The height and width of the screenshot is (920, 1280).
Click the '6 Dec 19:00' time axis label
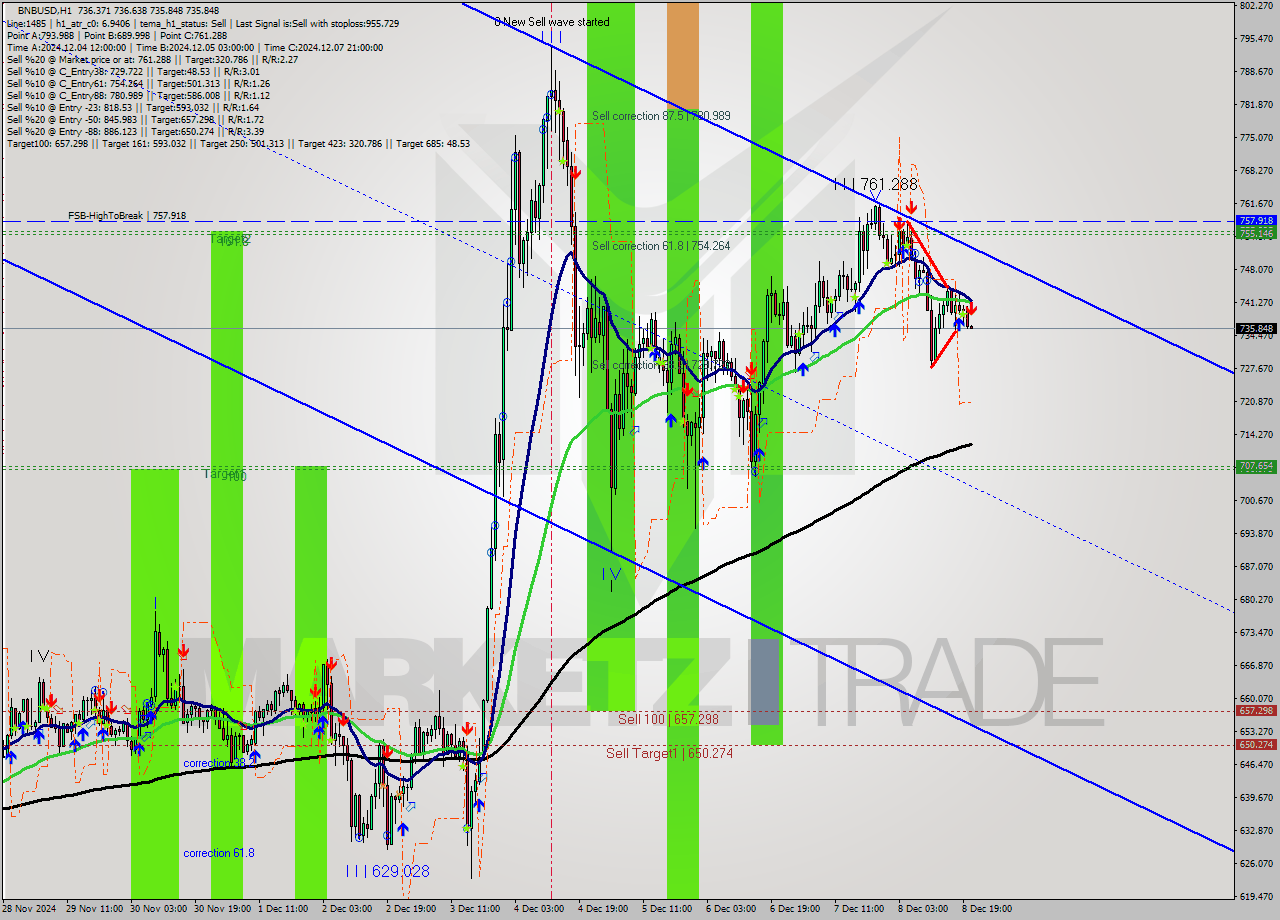click(x=793, y=909)
